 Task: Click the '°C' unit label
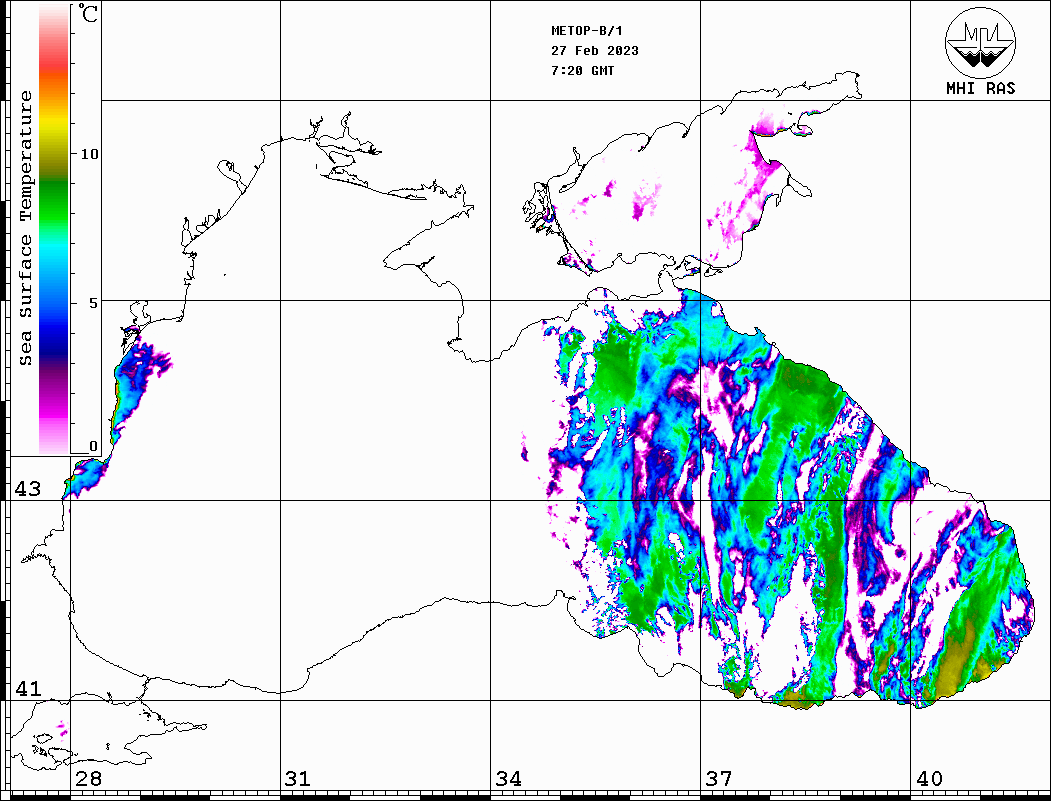[88, 13]
